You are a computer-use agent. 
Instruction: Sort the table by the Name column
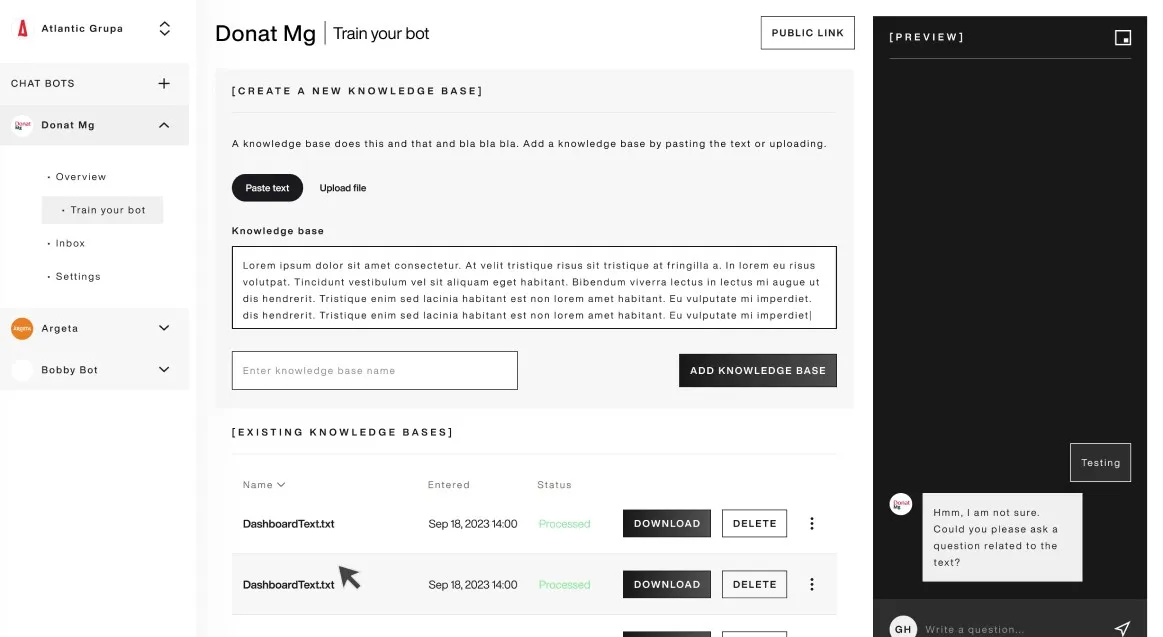coord(264,485)
